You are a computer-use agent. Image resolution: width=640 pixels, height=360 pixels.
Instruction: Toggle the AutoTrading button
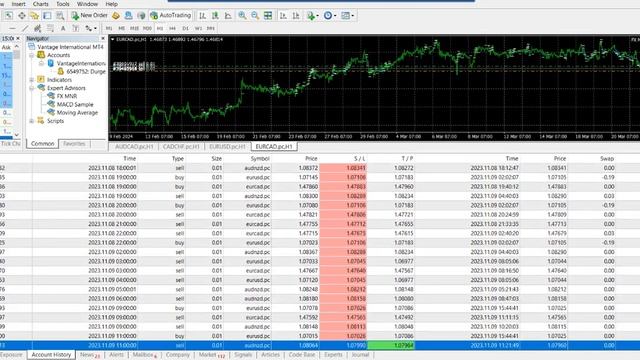[171, 16]
